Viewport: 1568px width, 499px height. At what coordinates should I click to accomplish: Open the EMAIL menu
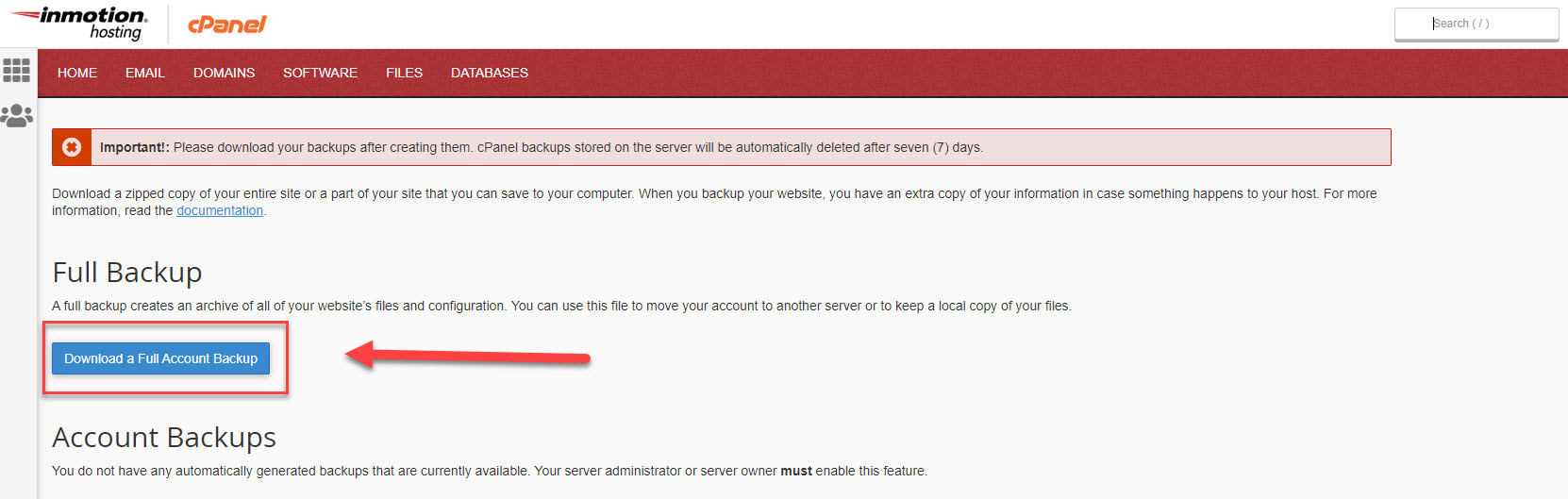(x=145, y=73)
